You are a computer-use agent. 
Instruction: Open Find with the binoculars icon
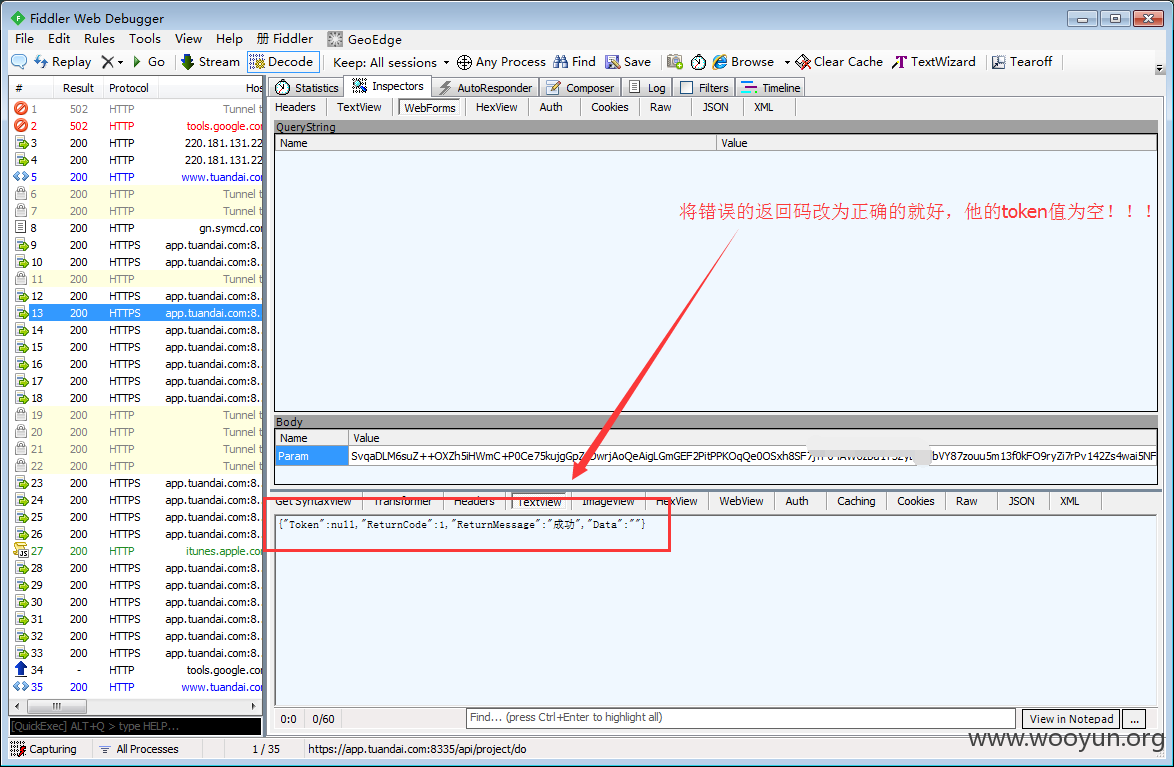(x=561, y=62)
